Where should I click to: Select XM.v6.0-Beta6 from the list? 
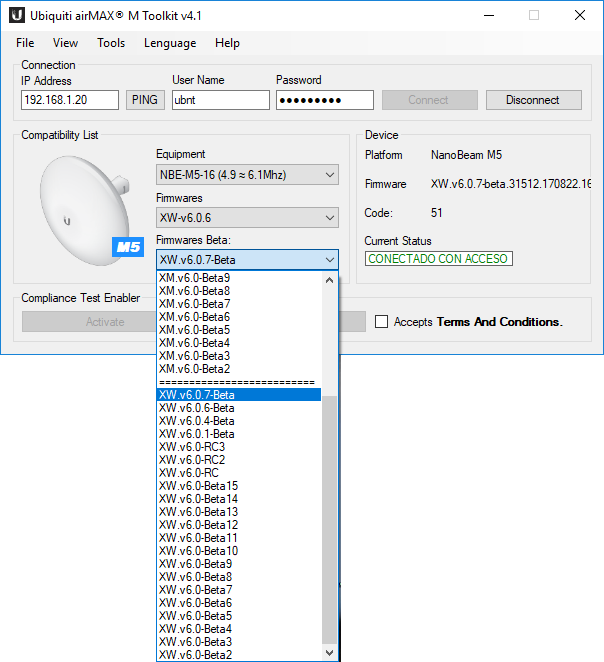tap(239, 317)
